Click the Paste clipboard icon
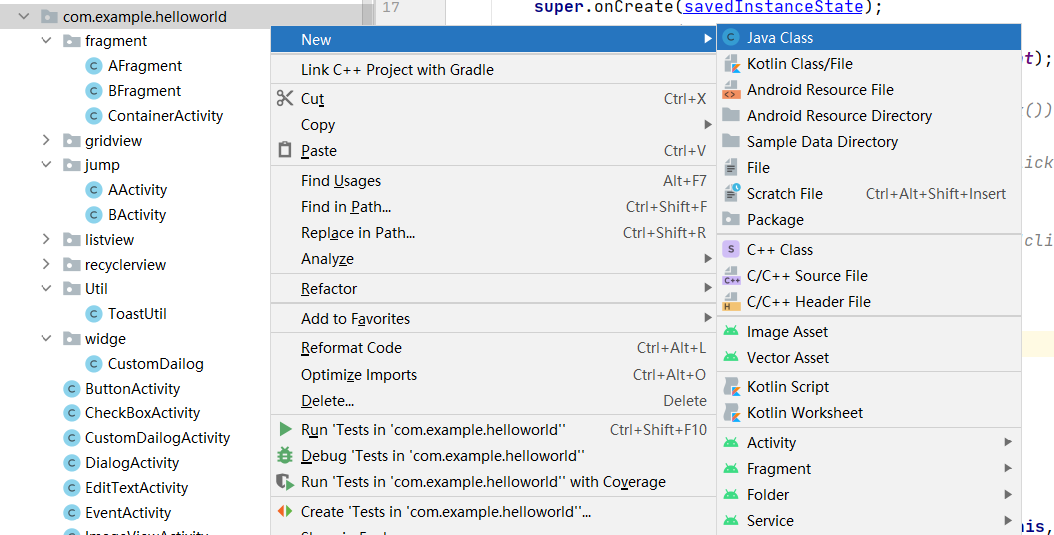The height and width of the screenshot is (535, 1054). 284,151
